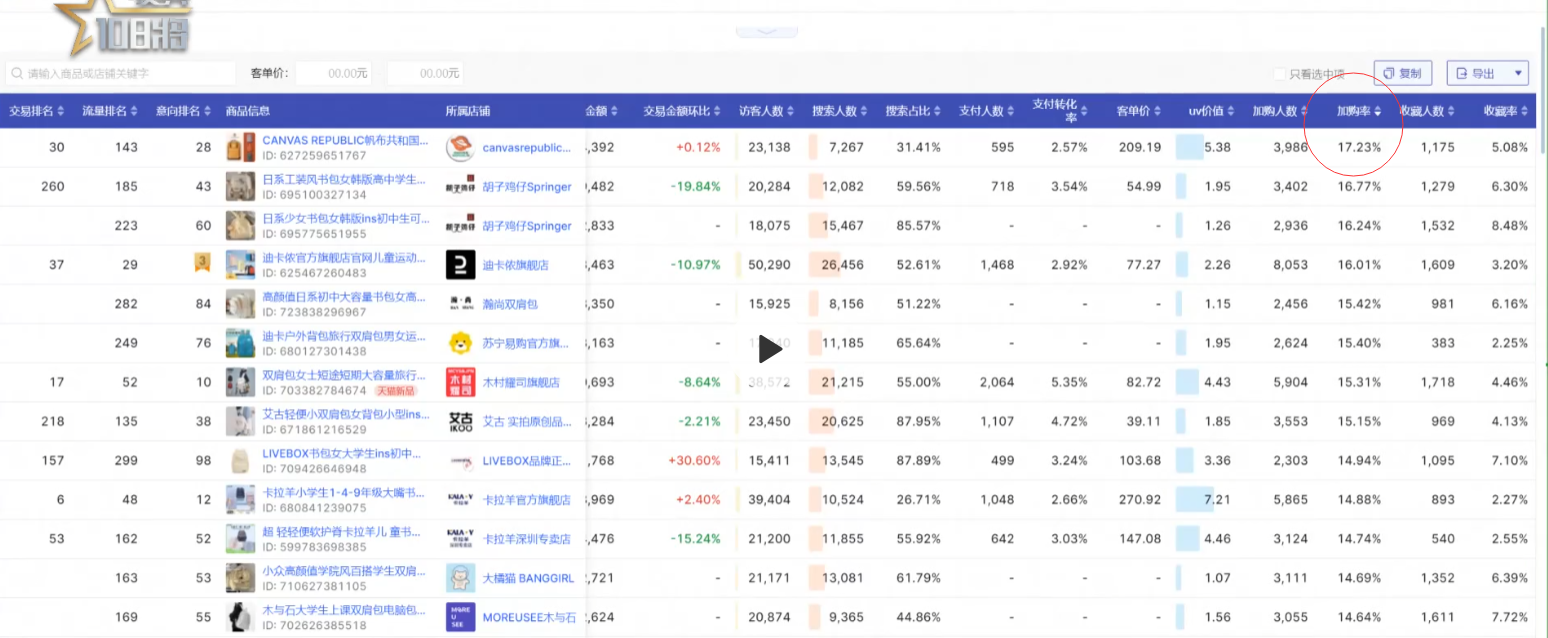Click the MOREUSEE purple store logo
Image resolution: width=1548 pixels, height=638 pixels.
tap(460, 617)
